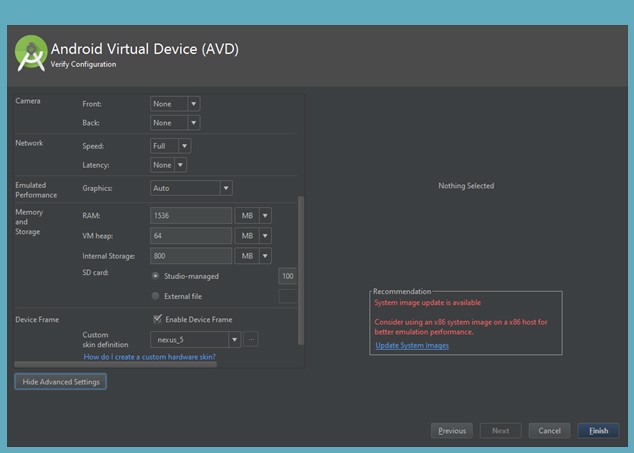Click the 'Camera' section label
The image size is (634, 453).
pos(28,101)
